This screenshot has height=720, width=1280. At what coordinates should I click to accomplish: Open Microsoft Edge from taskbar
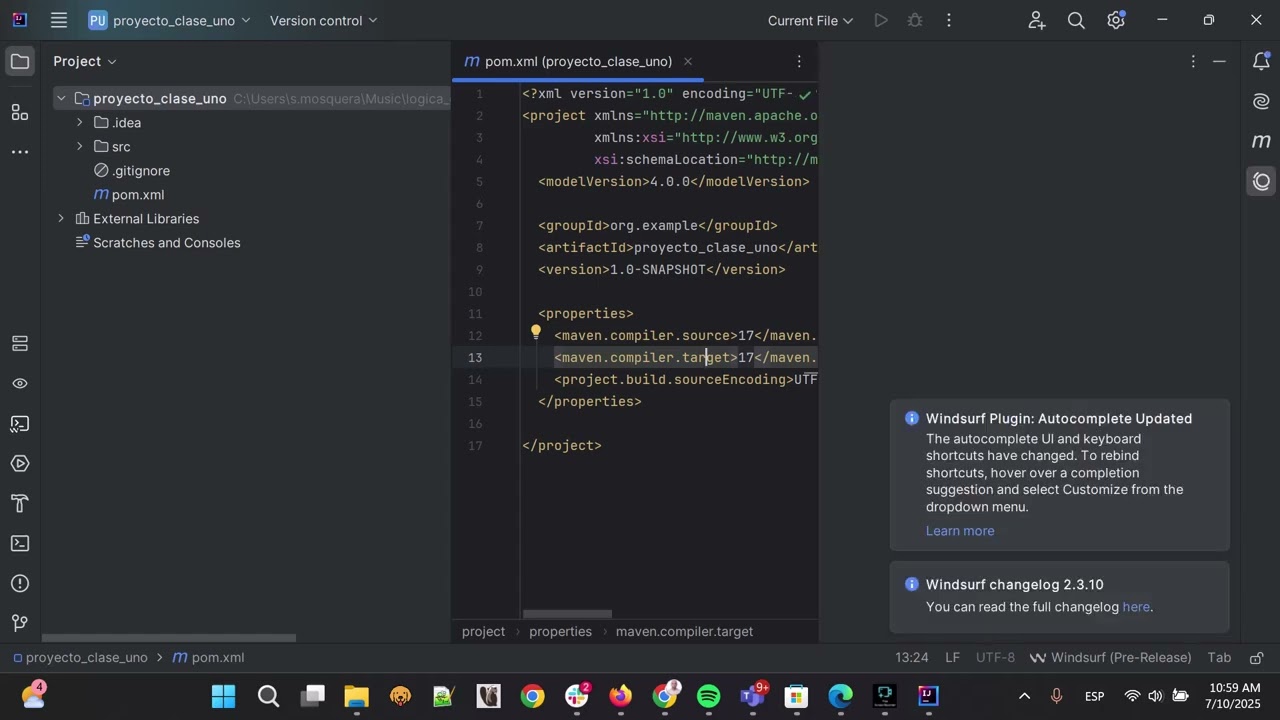click(x=840, y=696)
